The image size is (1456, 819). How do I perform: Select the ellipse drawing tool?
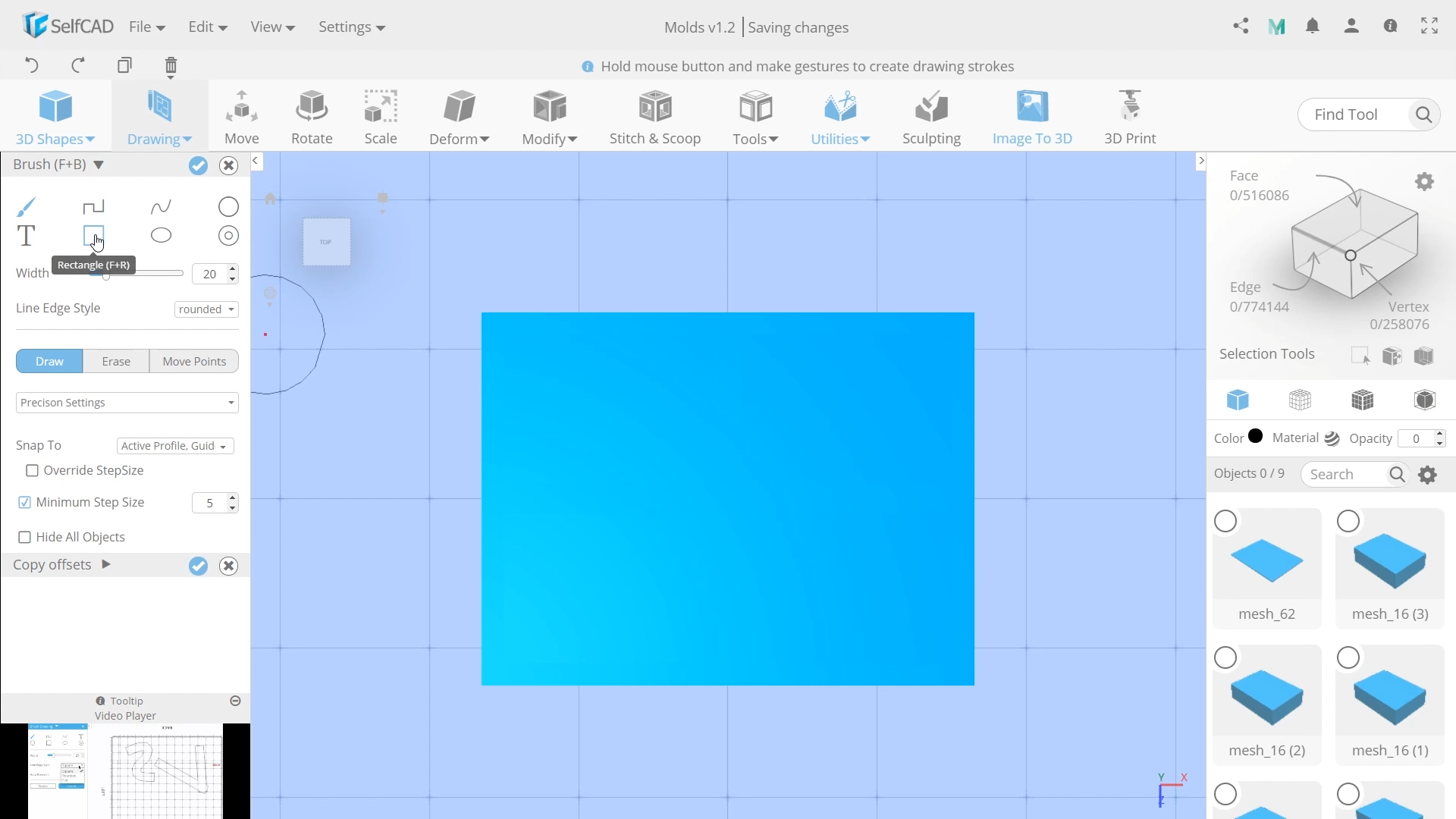pos(161,235)
